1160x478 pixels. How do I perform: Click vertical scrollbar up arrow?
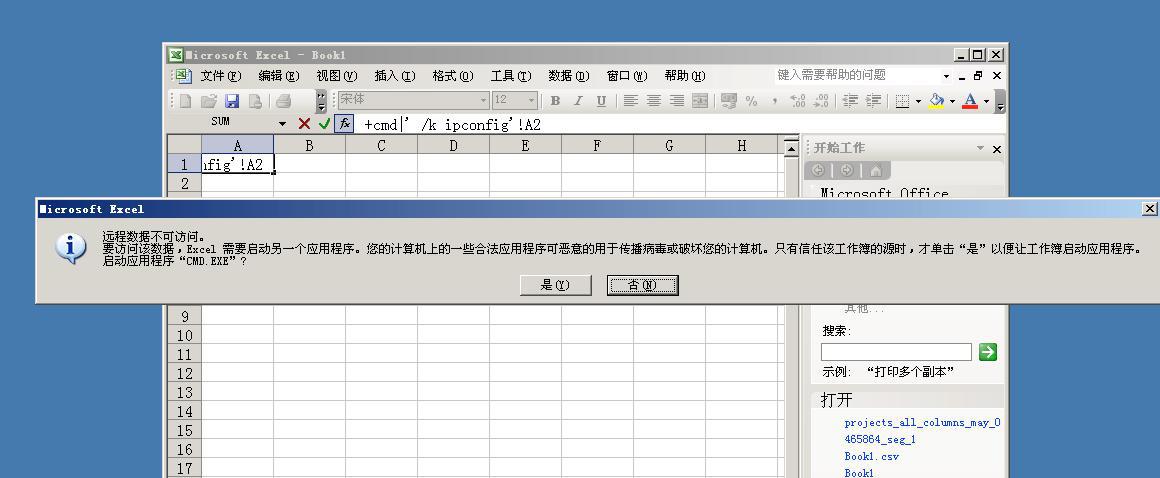coord(791,149)
